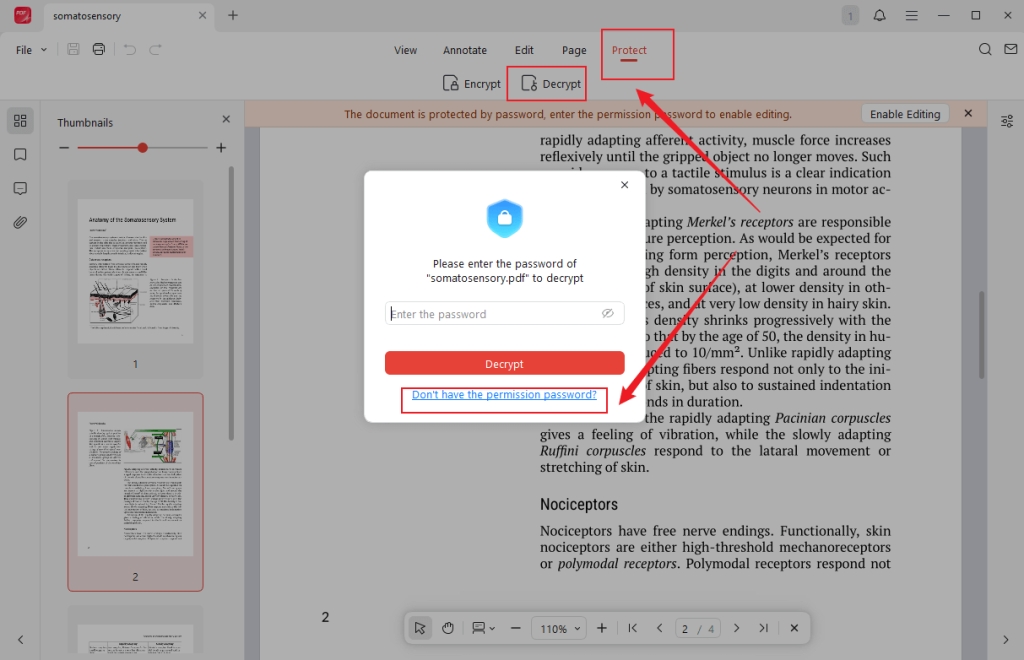
Task: Open the File menu dropdown
Action: click(29, 48)
